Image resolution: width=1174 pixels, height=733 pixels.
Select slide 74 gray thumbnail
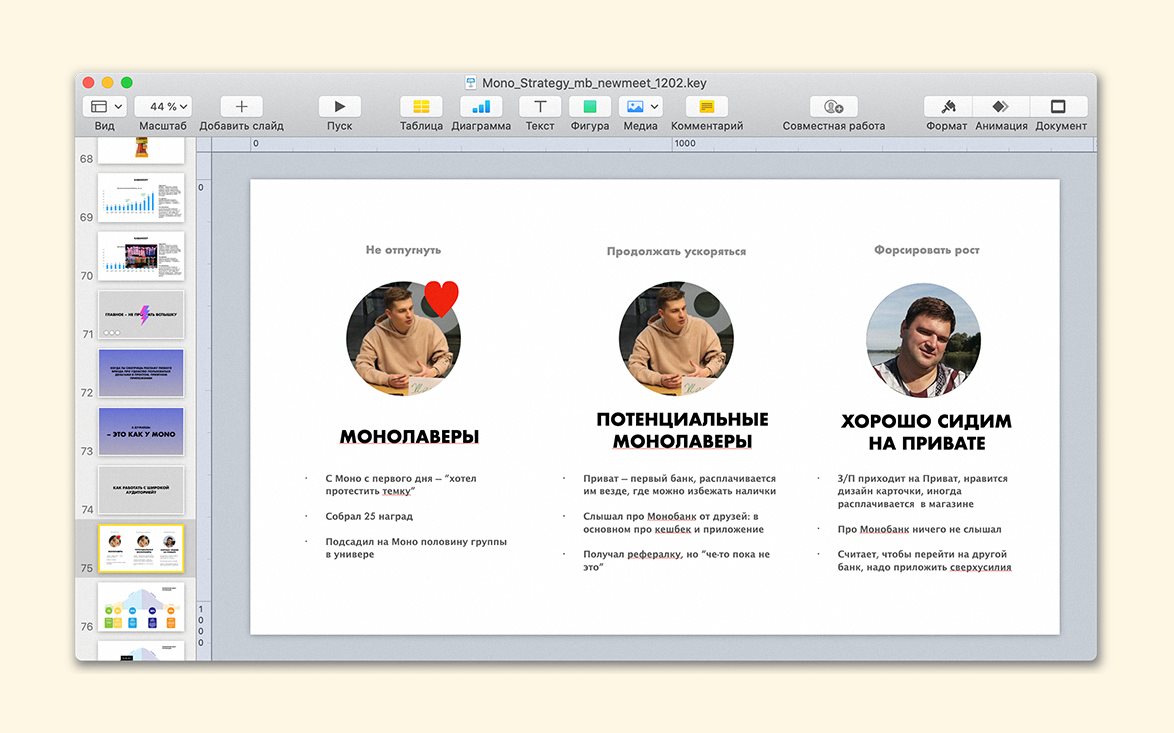pyautogui.click(x=141, y=489)
